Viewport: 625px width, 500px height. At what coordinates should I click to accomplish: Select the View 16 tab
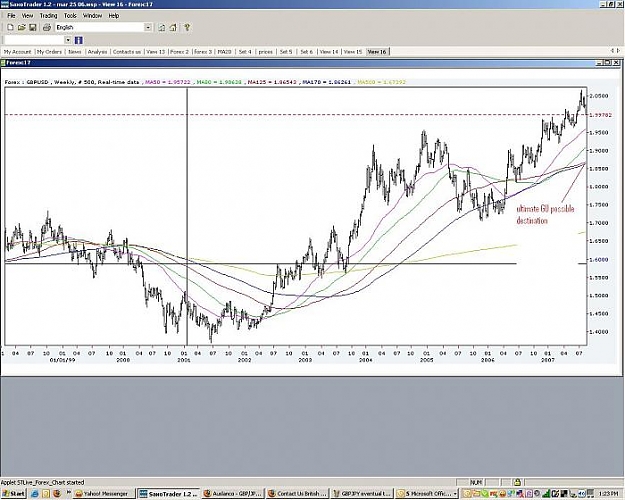coord(377,52)
